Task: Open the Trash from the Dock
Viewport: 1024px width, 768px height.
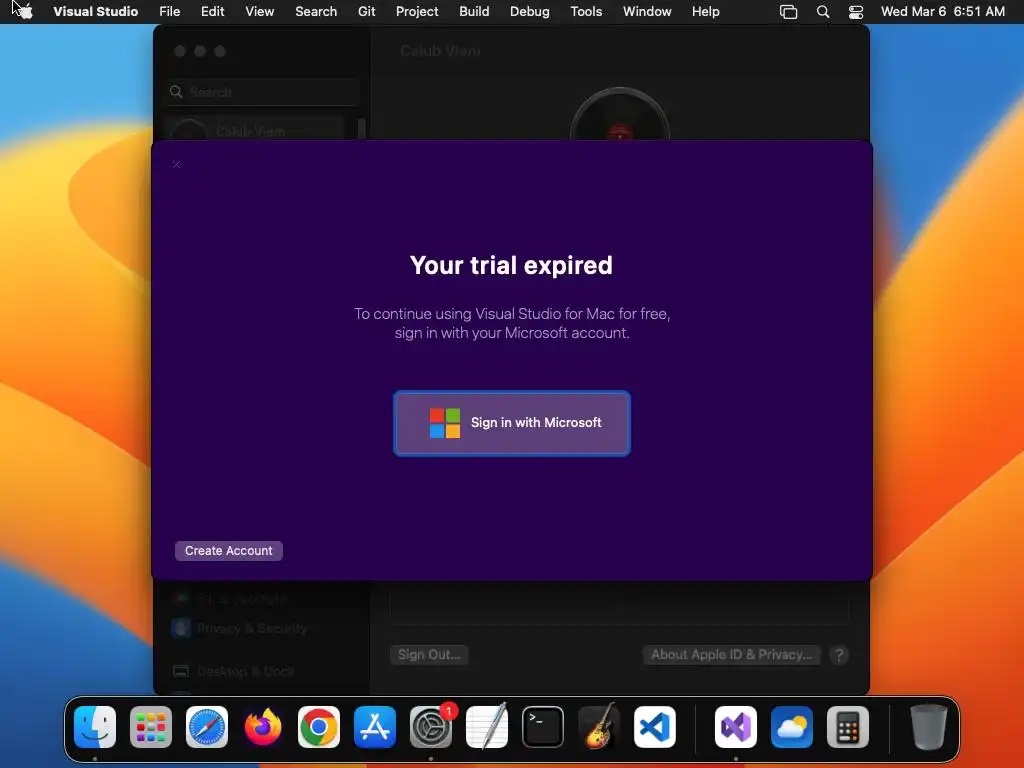Action: click(929, 727)
